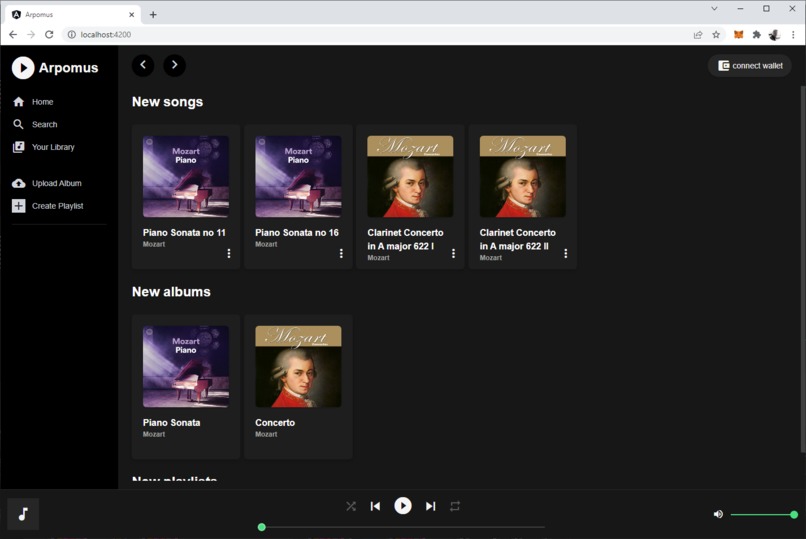Click the song progress bar
Viewport: 806px width, 539px height.
[x=403, y=527]
